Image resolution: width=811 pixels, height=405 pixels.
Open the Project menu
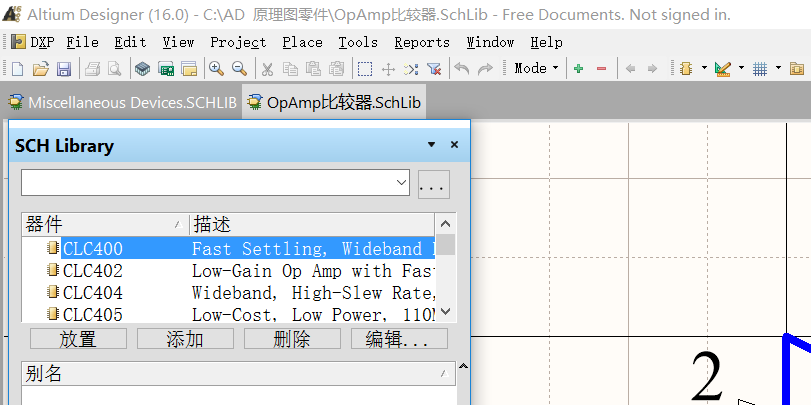[238, 42]
